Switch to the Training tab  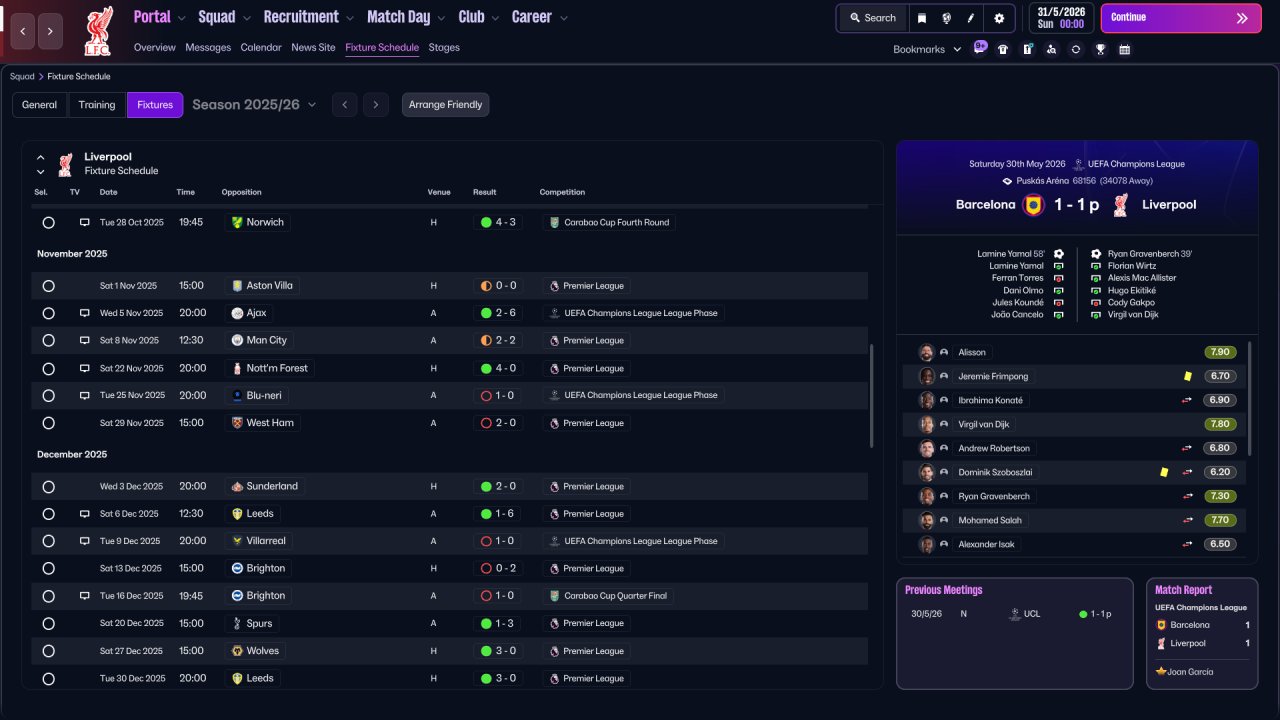click(x=97, y=105)
